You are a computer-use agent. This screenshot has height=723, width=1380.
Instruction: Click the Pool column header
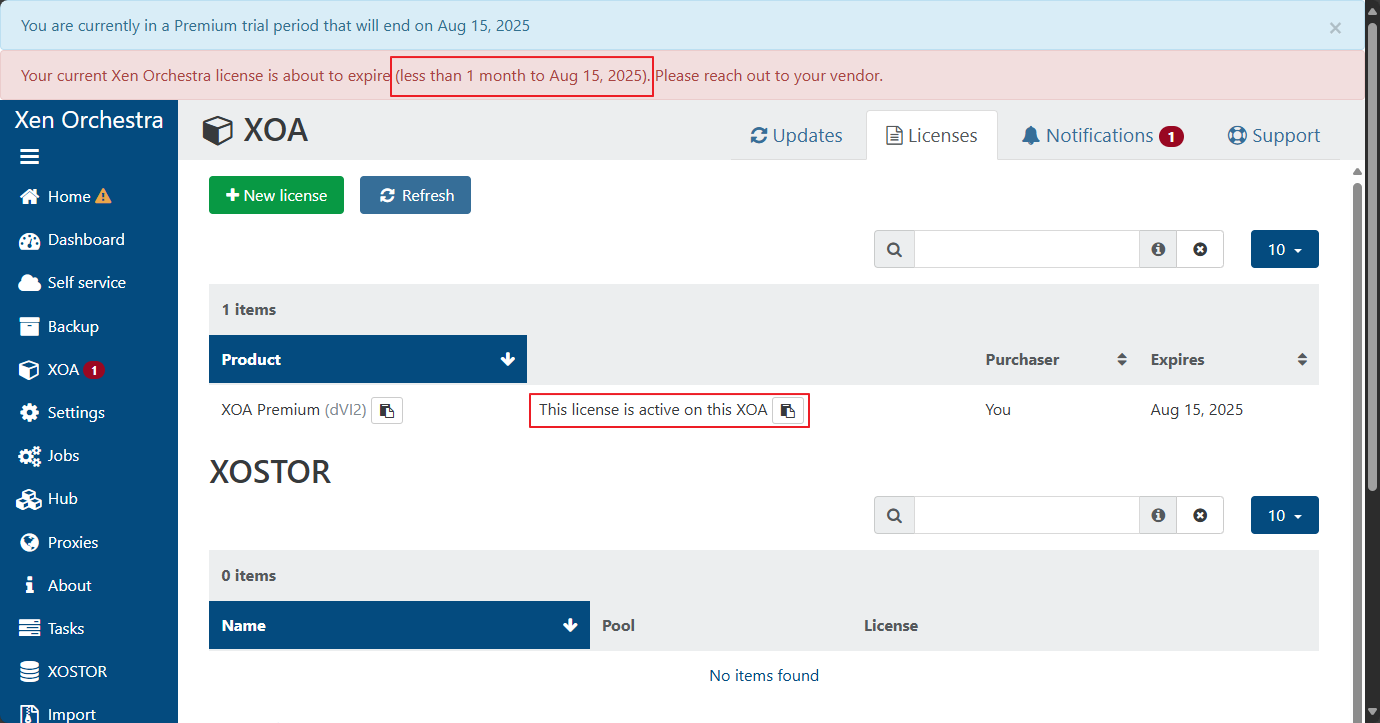point(618,625)
